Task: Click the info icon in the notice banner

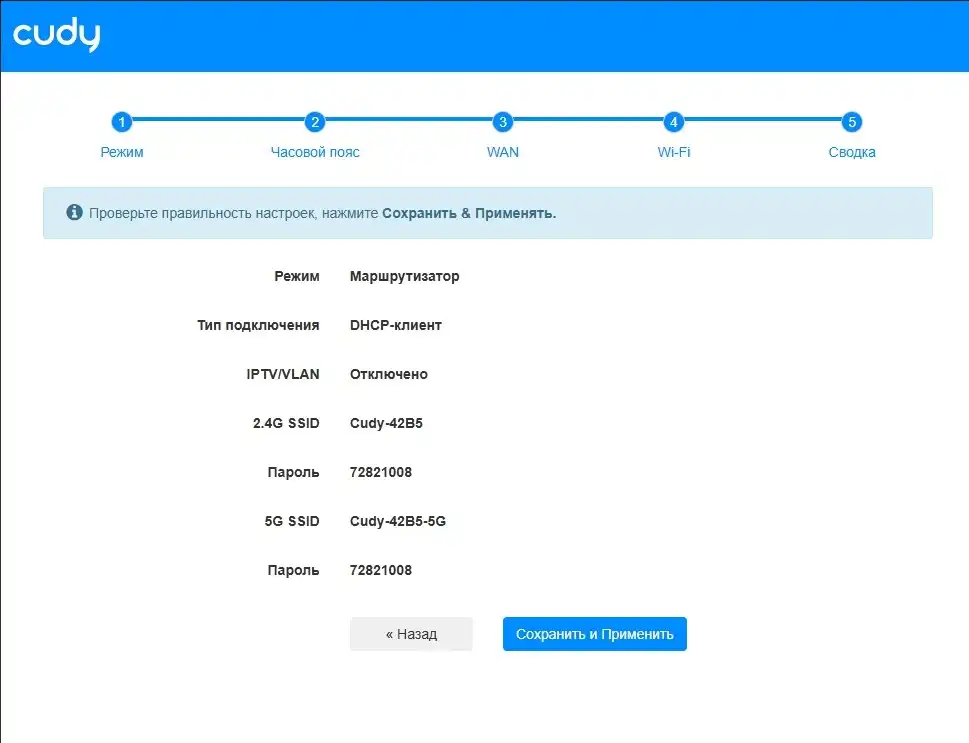Action: (x=74, y=213)
